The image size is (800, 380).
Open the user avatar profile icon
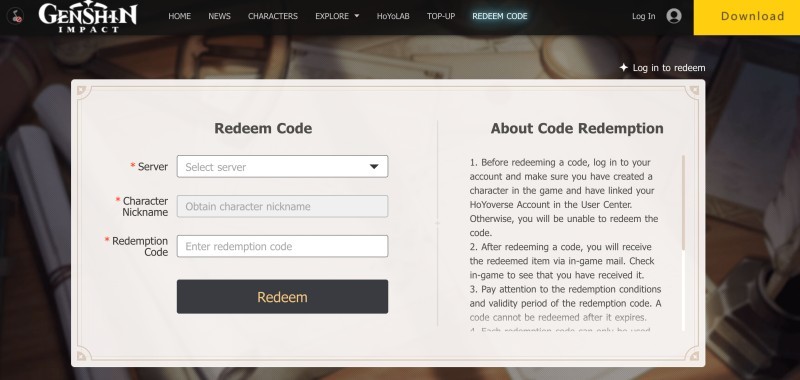(x=674, y=16)
